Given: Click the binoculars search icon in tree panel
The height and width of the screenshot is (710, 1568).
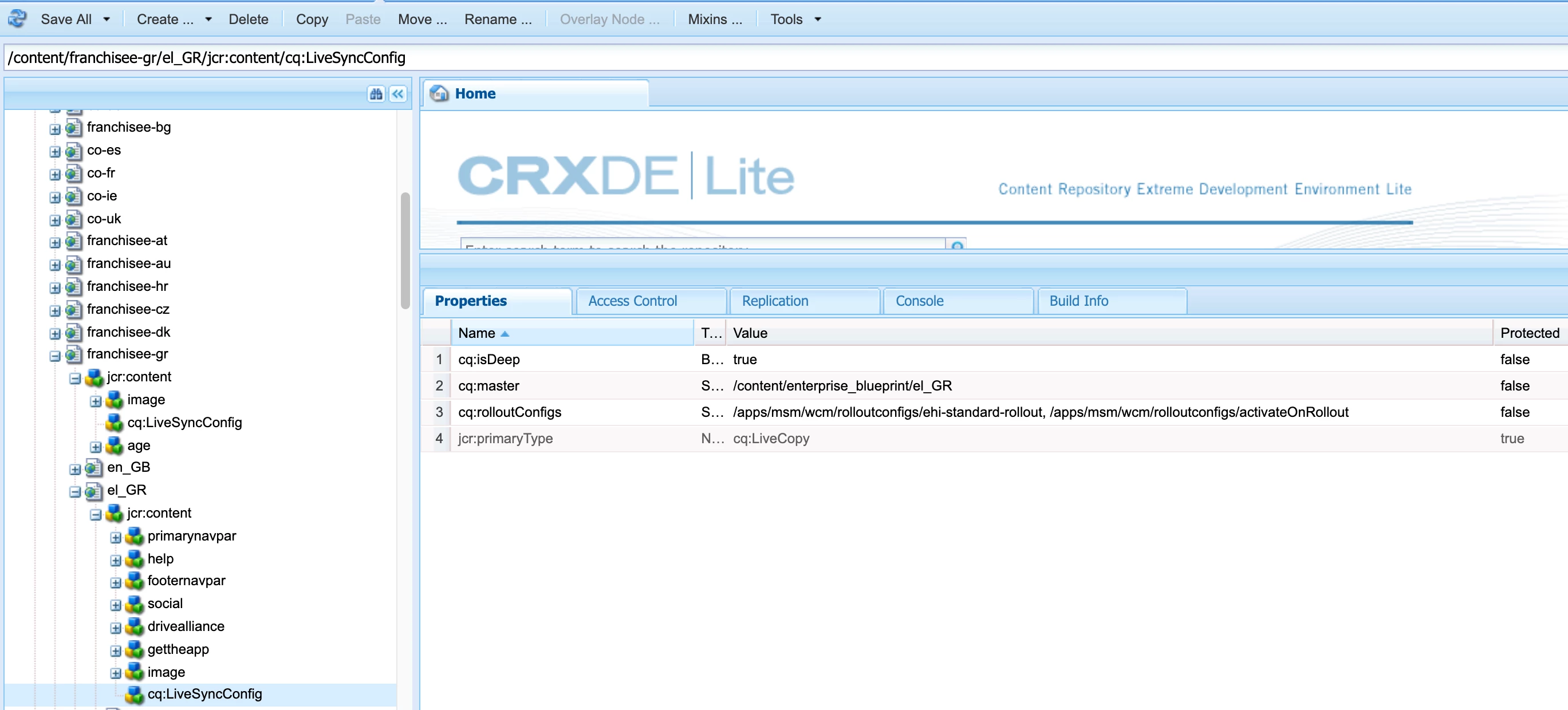Looking at the screenshot, I should coord(376,94).
